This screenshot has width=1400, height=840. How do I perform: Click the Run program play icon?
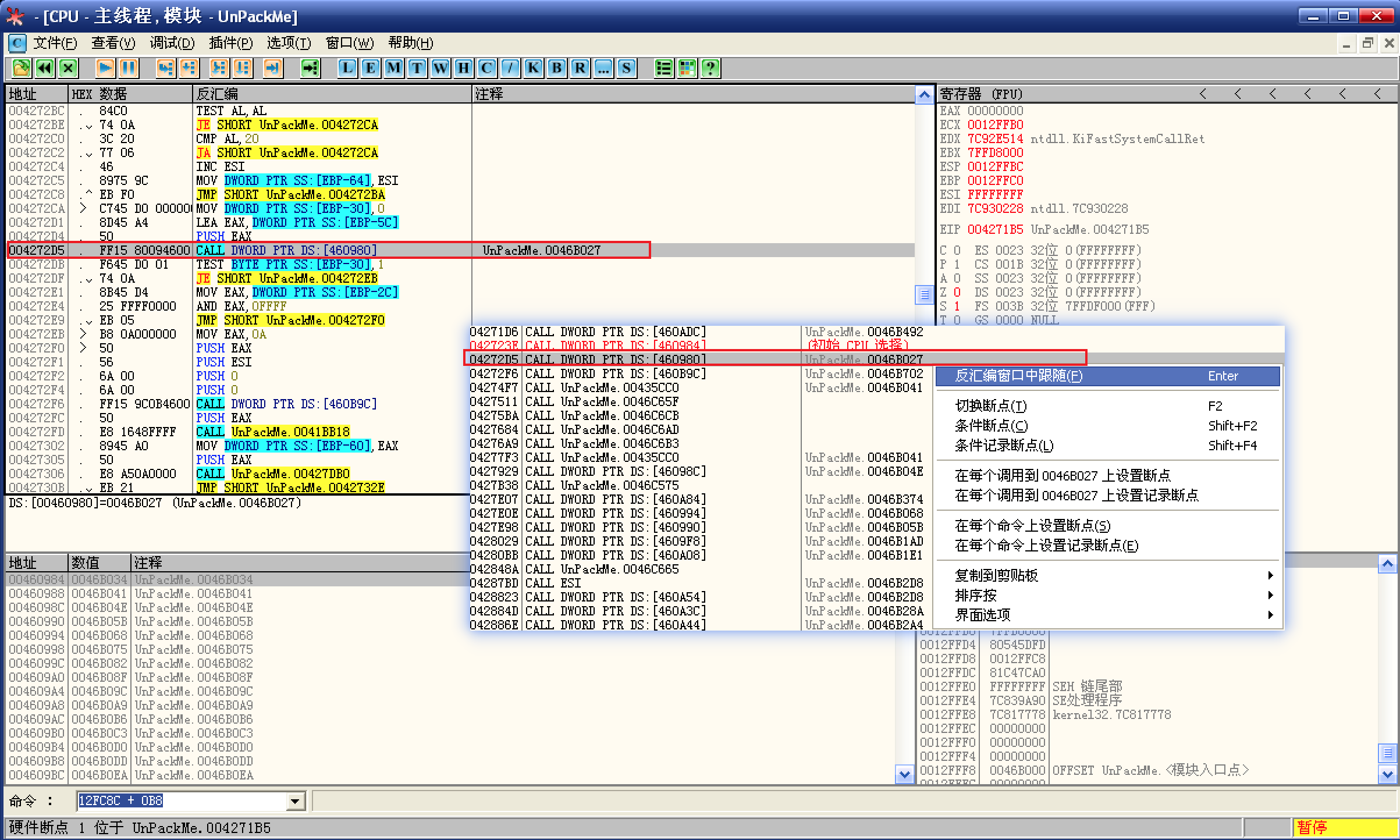tap(105, 69)
